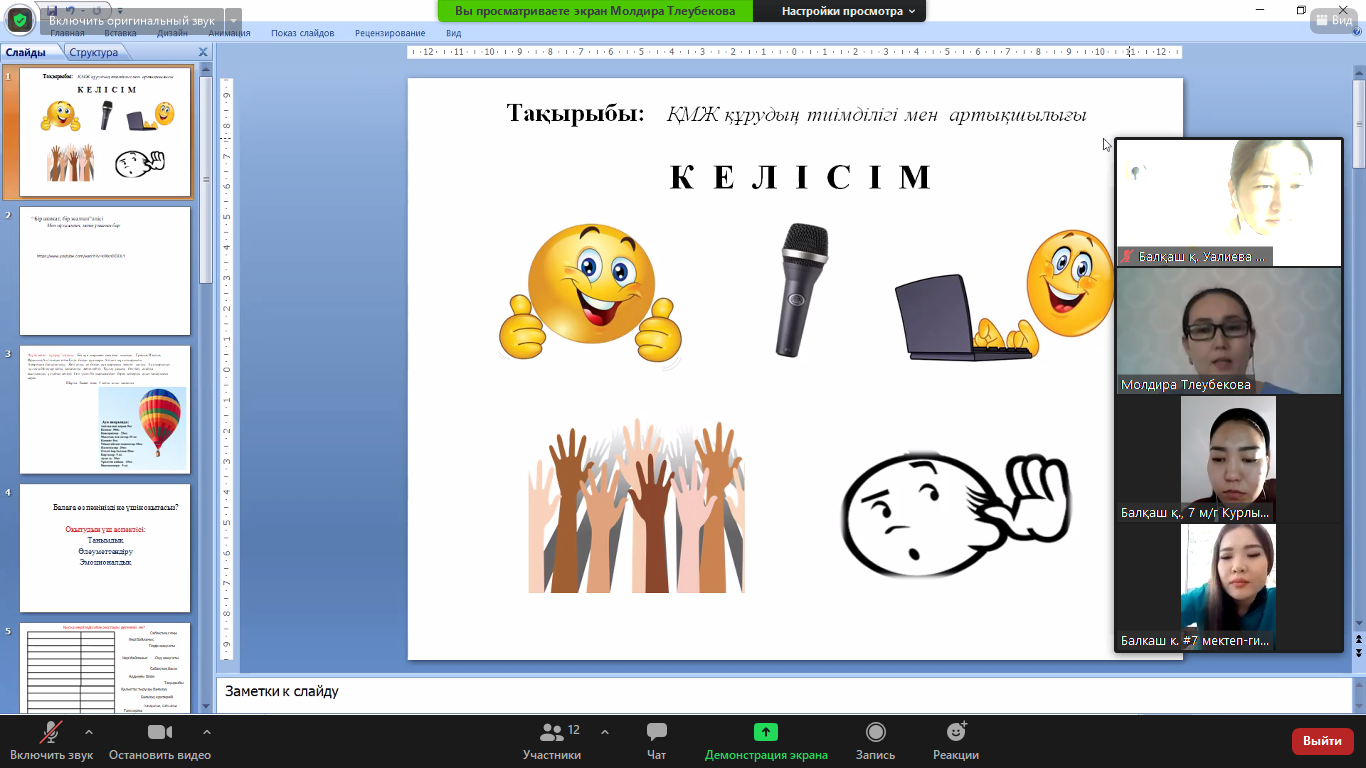Click the green security shield icon
Viewport: 1366px width, 768px height.
20,20
